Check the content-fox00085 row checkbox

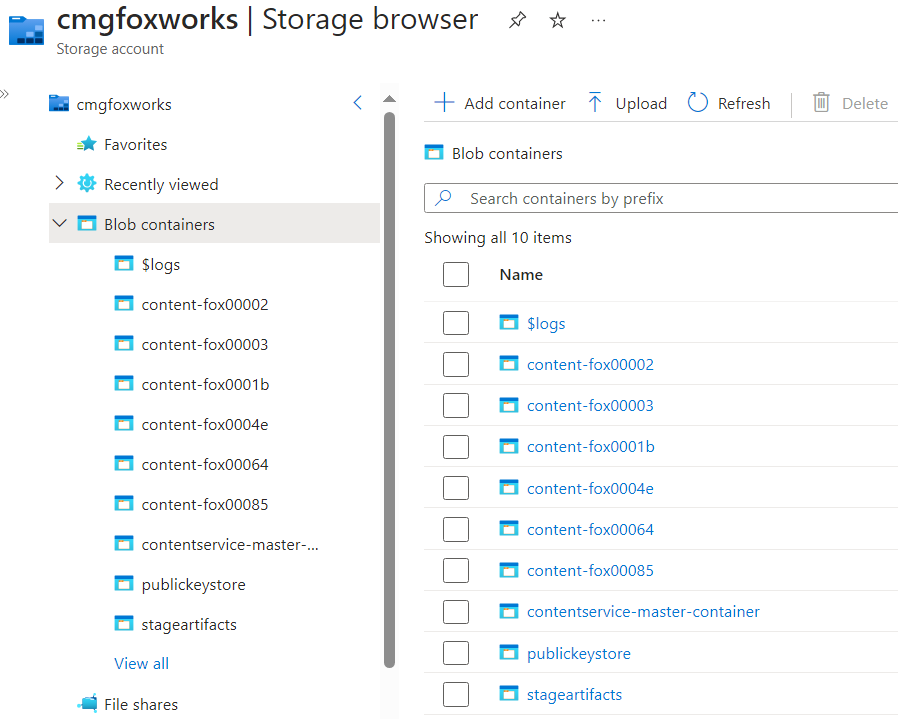tap(456, 571)
